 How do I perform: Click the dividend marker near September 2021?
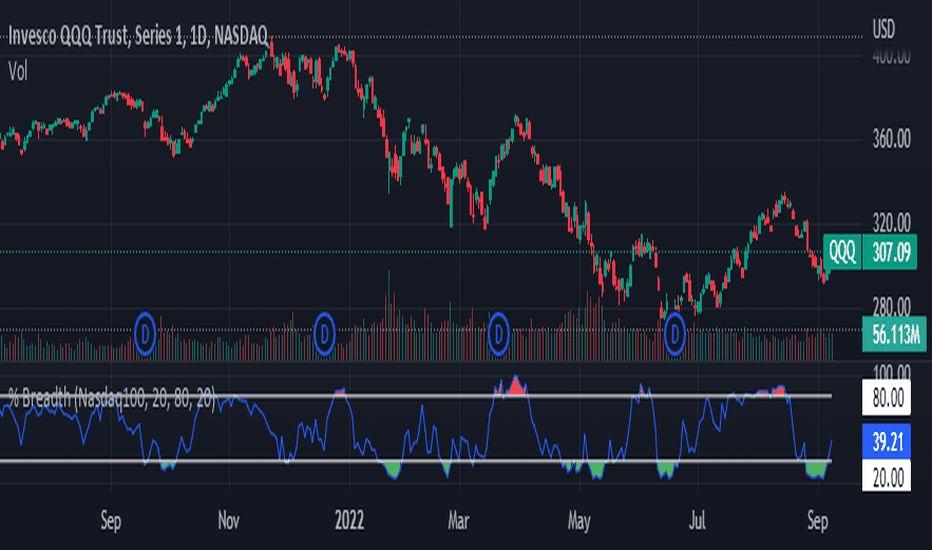click(145, 334)
